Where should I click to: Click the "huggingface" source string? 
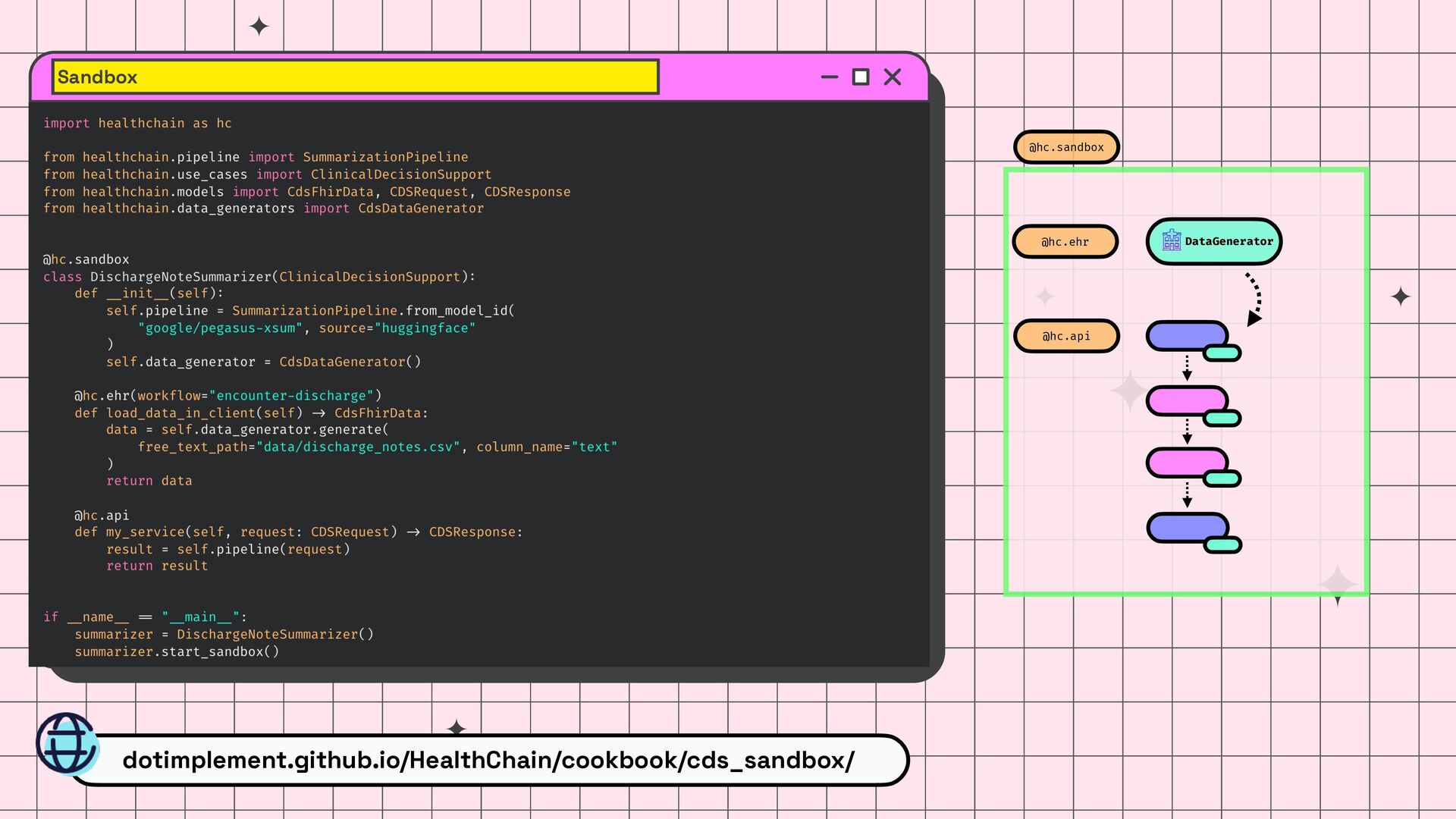pos(425,328)
